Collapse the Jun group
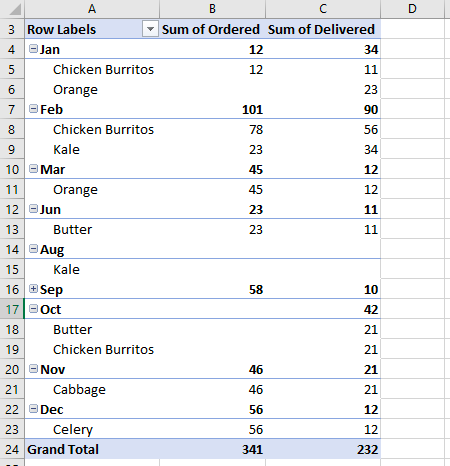This screenshot has height=466, width=450. click(33, 209)
